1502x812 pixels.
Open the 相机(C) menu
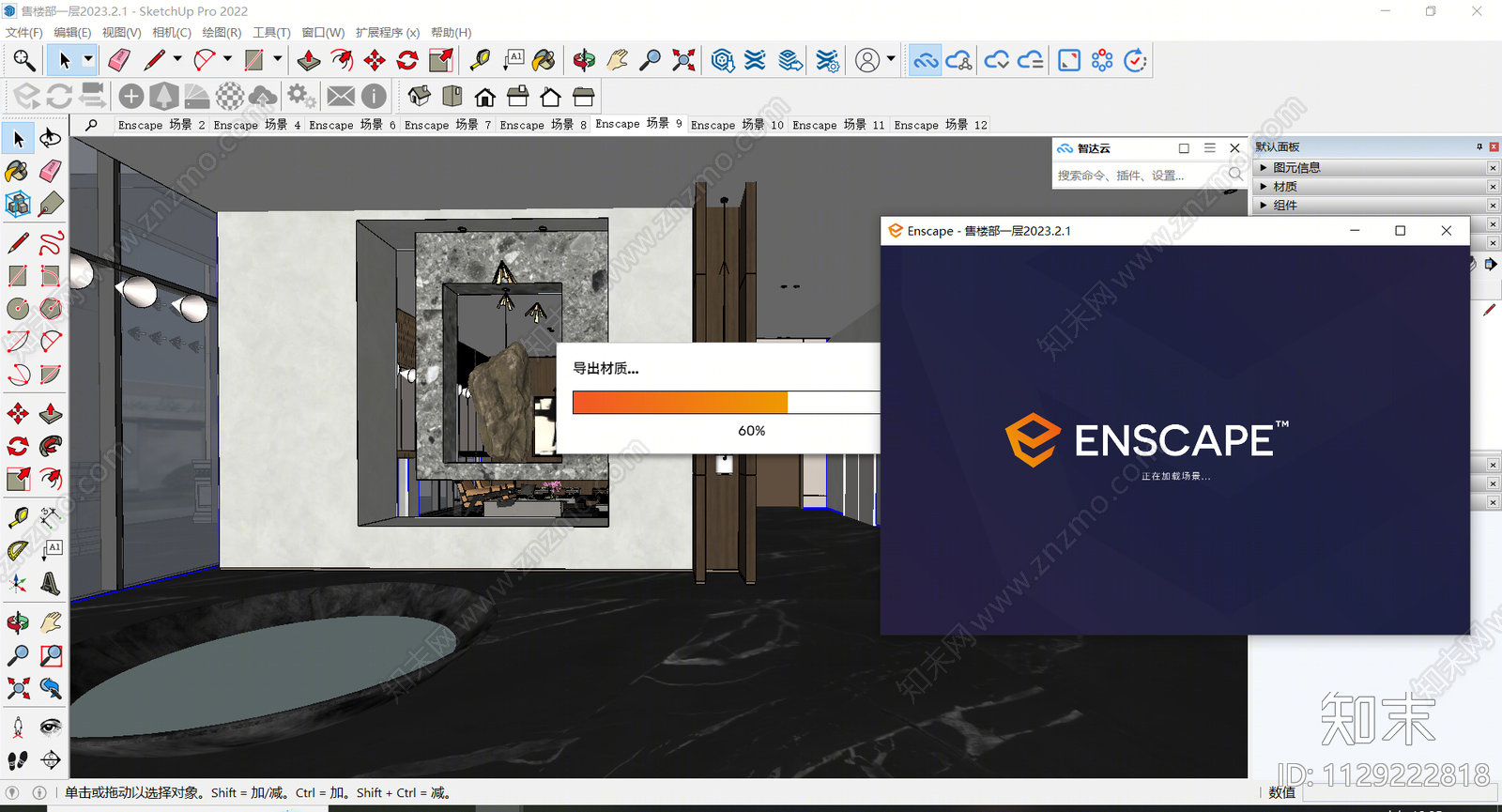[x=172, y=32]
